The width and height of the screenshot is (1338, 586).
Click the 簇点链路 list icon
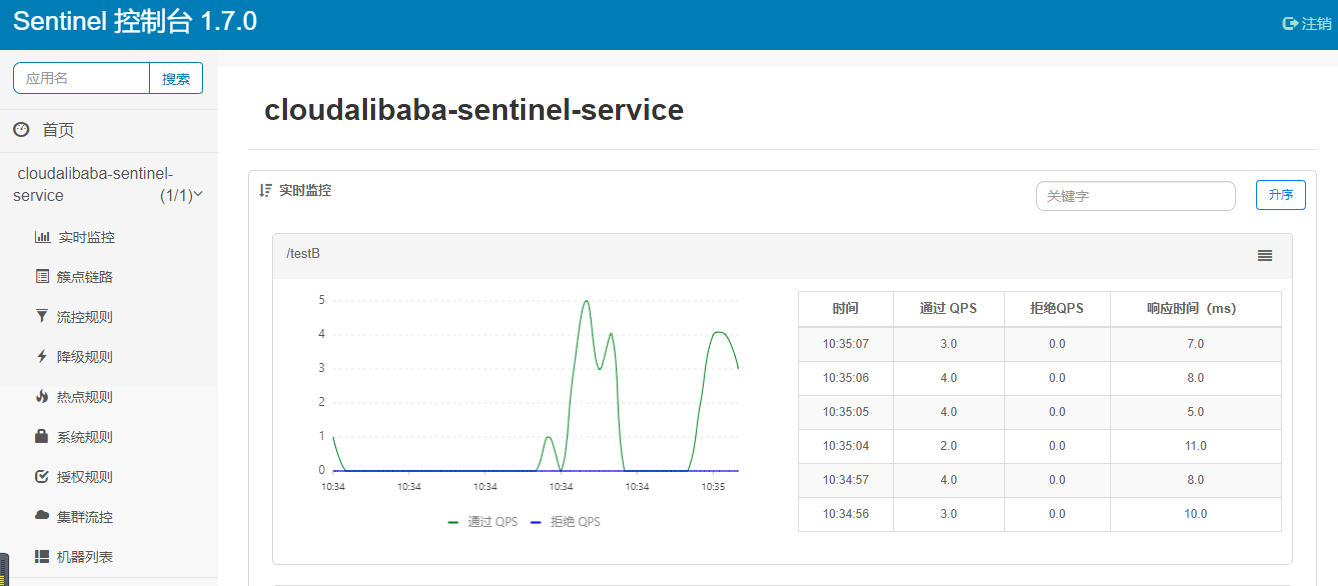(42, 277)
